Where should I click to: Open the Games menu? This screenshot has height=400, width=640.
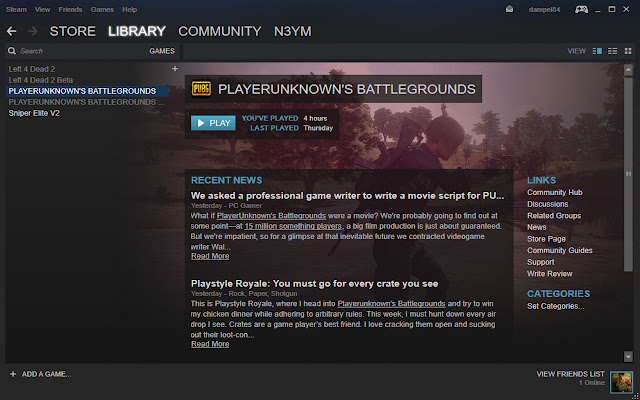tap(102, 9)
